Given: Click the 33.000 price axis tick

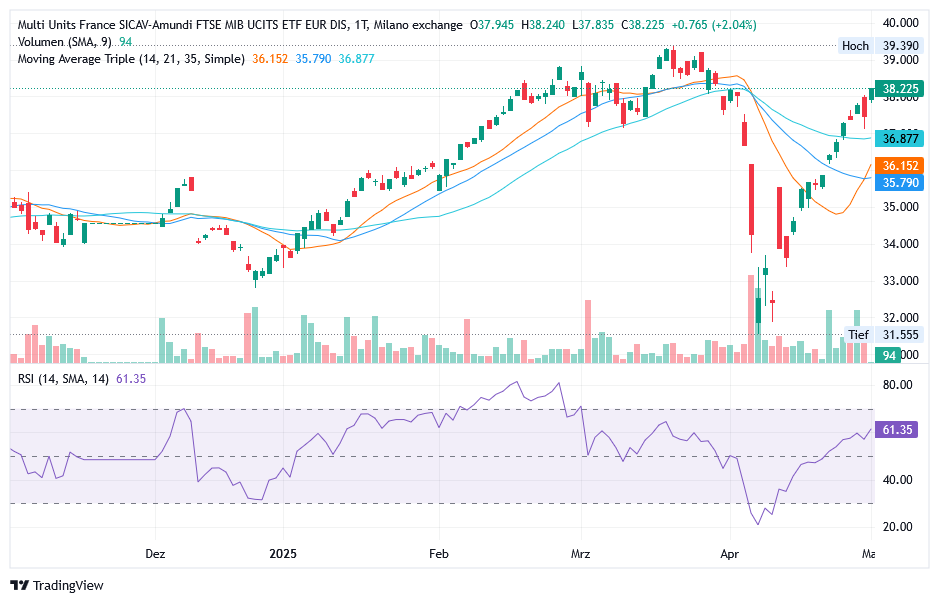Looking at the screenshot, I should (901, 281).
